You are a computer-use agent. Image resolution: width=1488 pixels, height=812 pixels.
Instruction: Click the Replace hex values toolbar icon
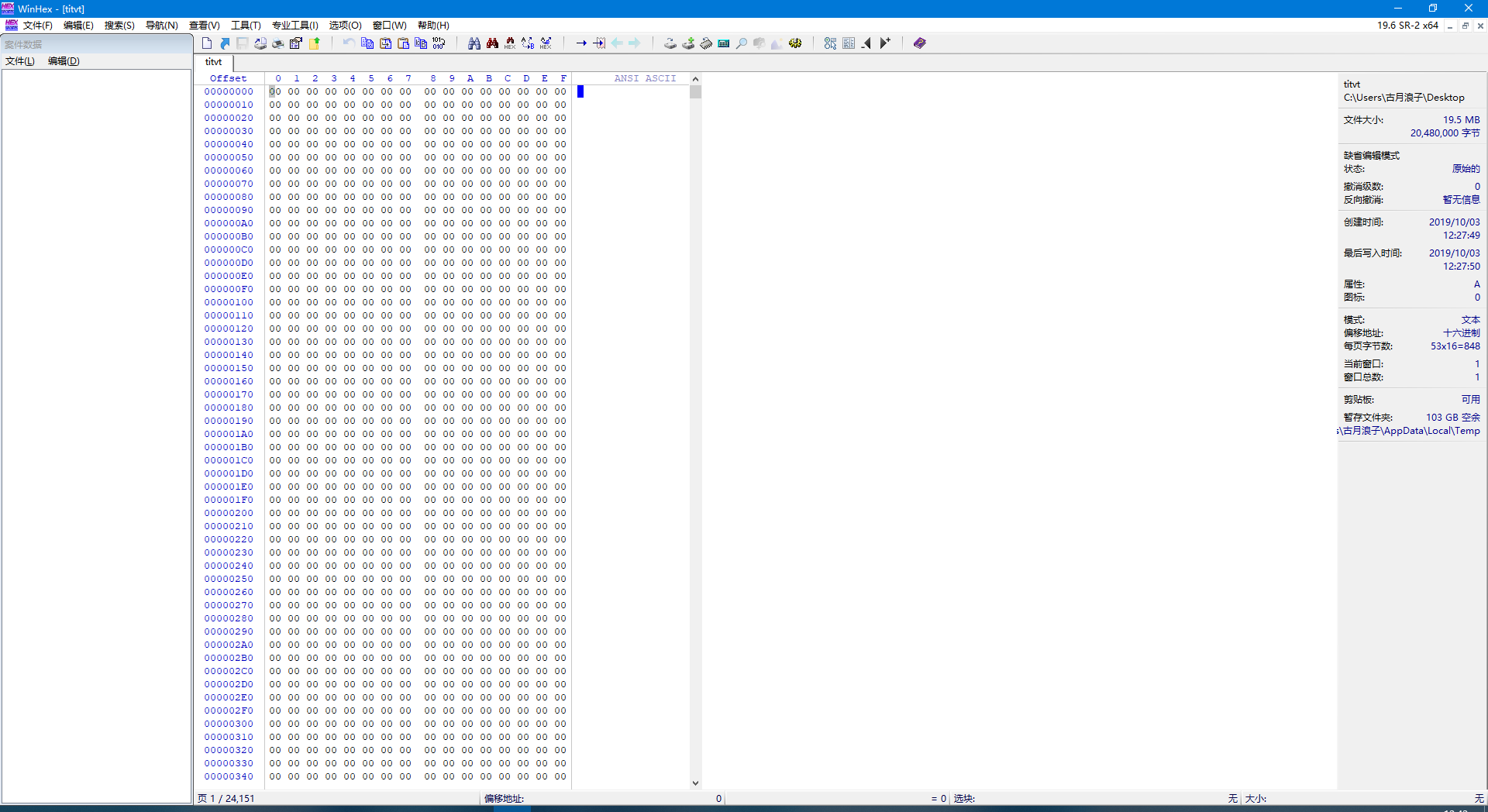[x=546, y=43]
